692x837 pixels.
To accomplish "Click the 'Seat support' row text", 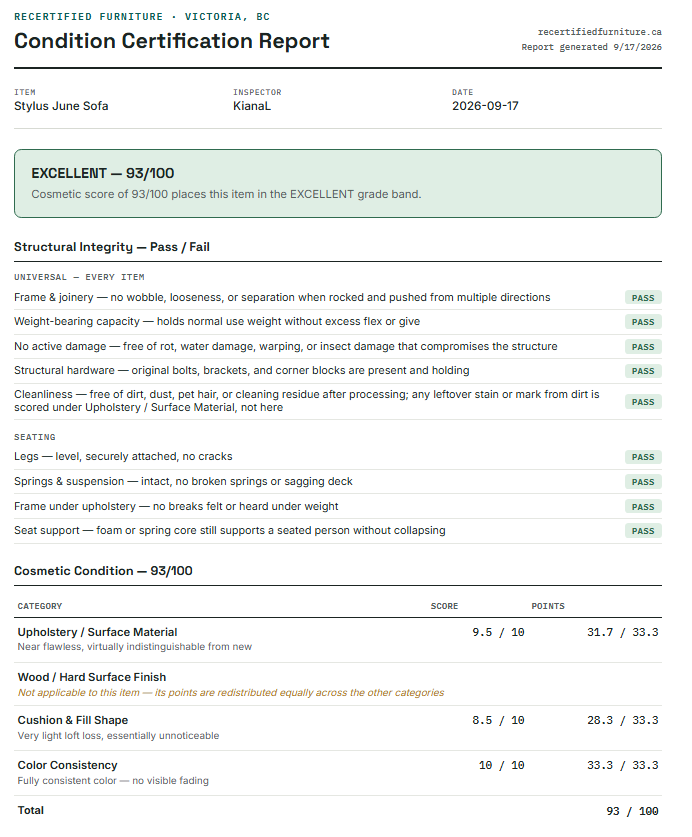I will (230, 531).
